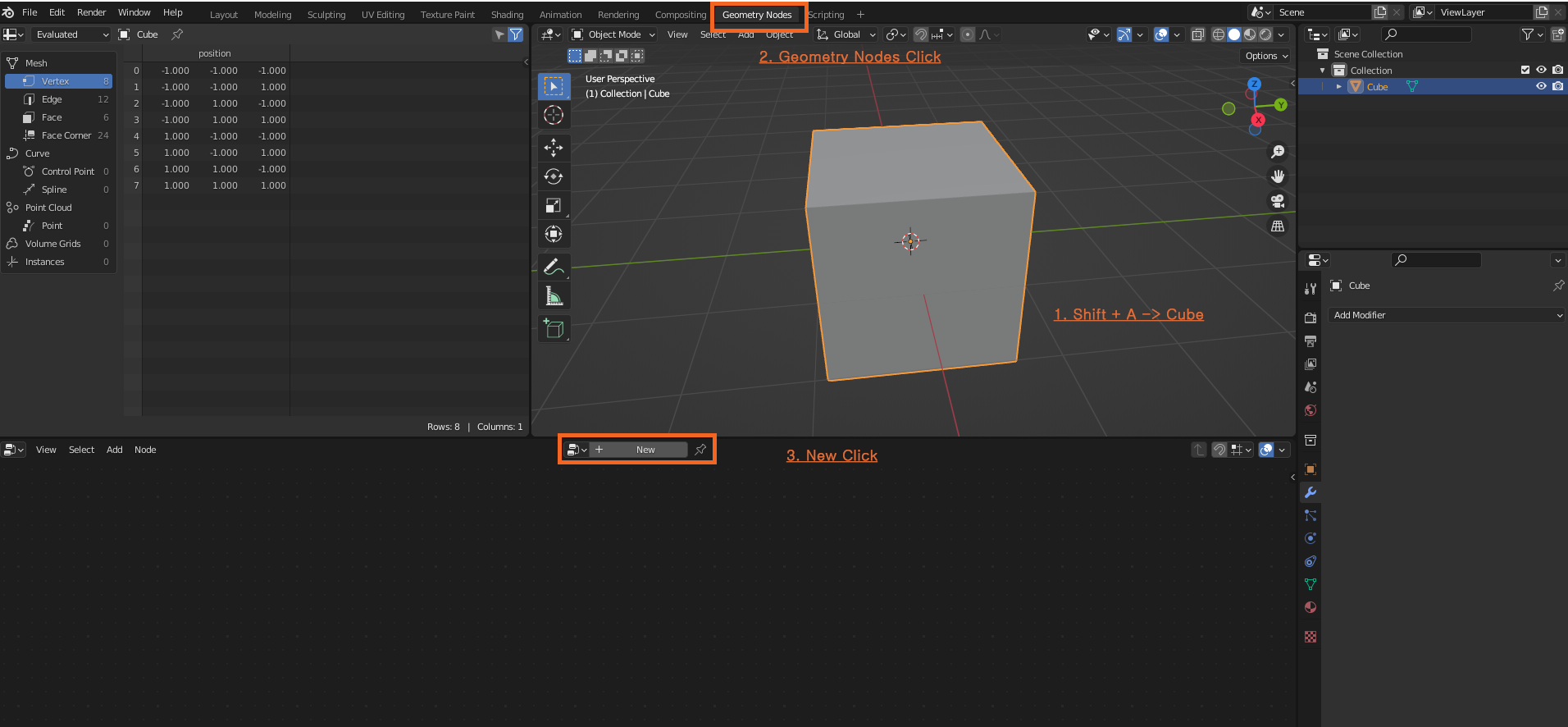Image resolution: width=1568 pixels, height=727 pixels.
Task: Click the outliner New Collection icon
Action: (x=1557, y=34)
